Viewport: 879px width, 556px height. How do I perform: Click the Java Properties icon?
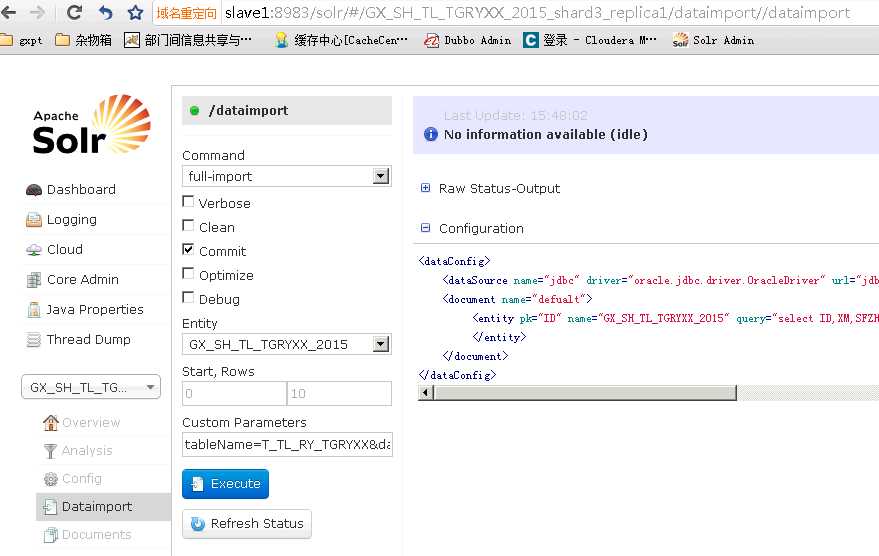[34, 310]
